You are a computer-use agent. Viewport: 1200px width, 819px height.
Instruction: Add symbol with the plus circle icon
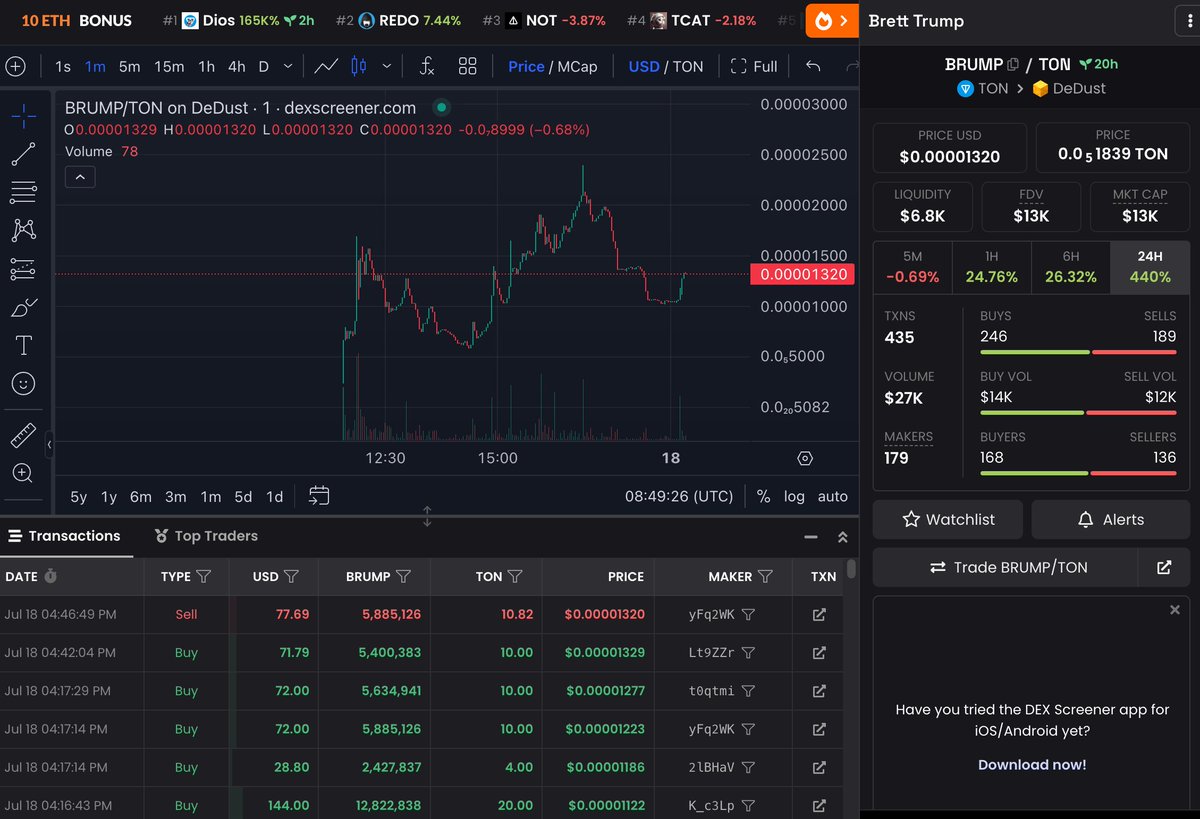click(x=15, y=66)
